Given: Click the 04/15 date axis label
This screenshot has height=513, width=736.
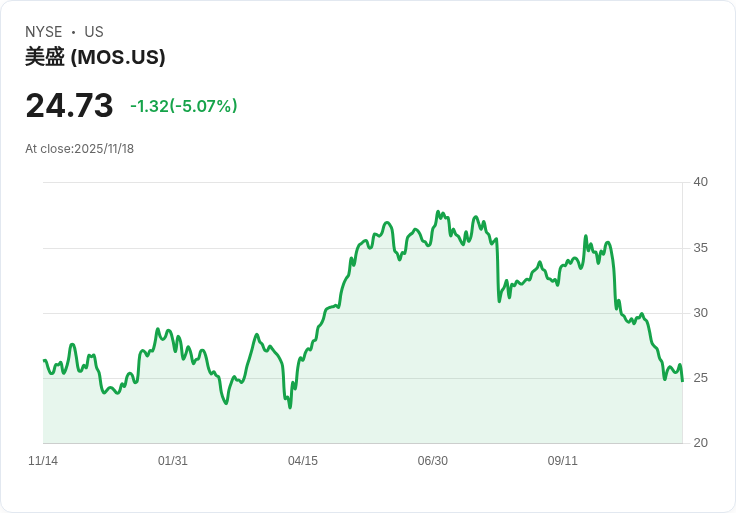Looking at the screenshot, I should click(x=303, y=461).
